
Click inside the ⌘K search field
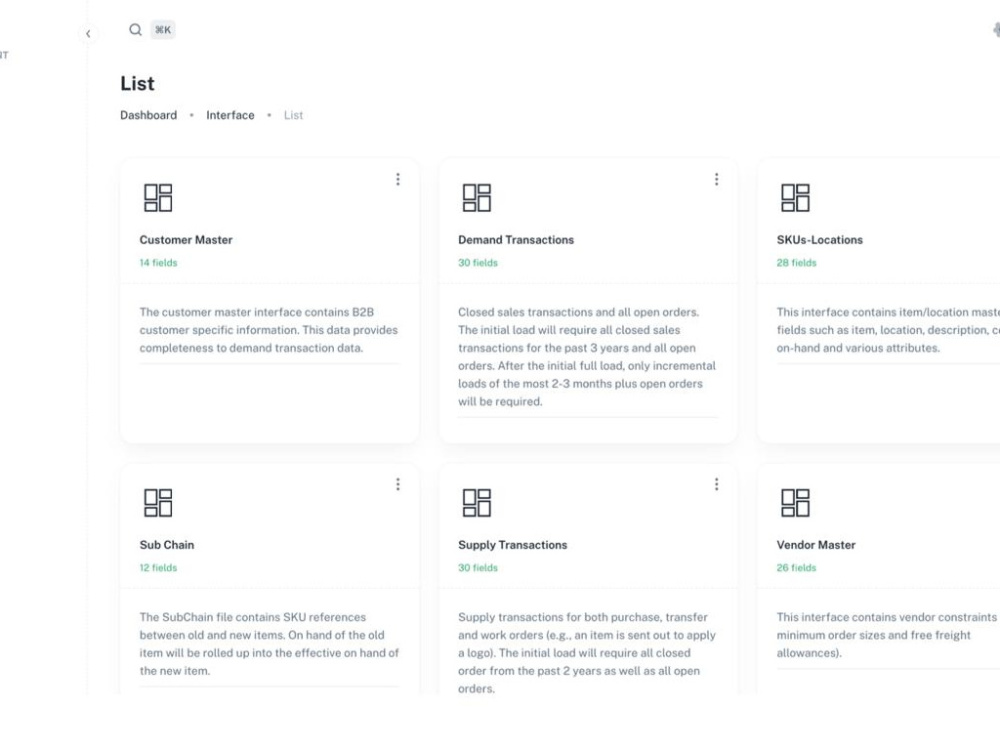point(162,29)
